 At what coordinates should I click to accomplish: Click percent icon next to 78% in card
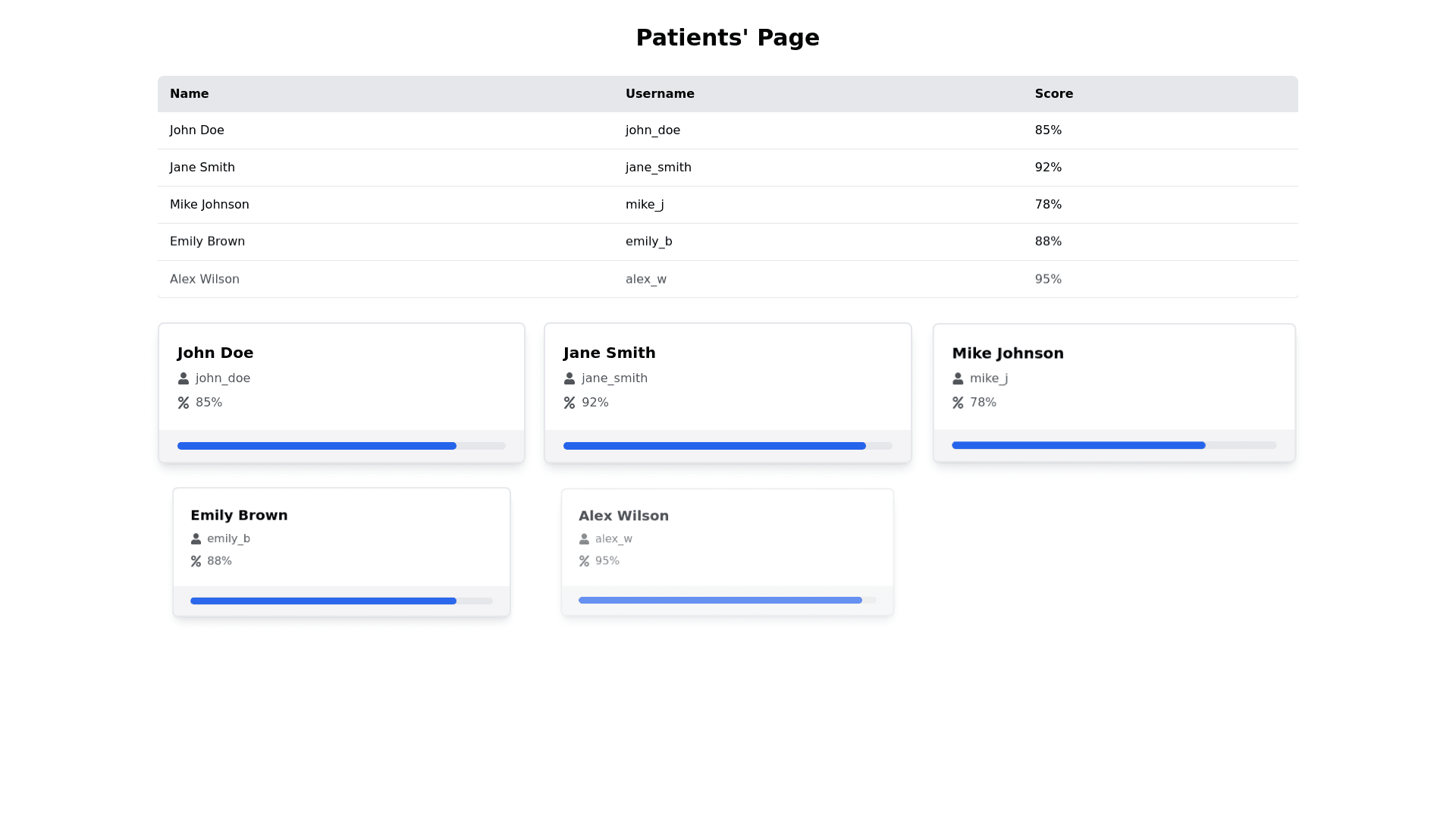958,403
